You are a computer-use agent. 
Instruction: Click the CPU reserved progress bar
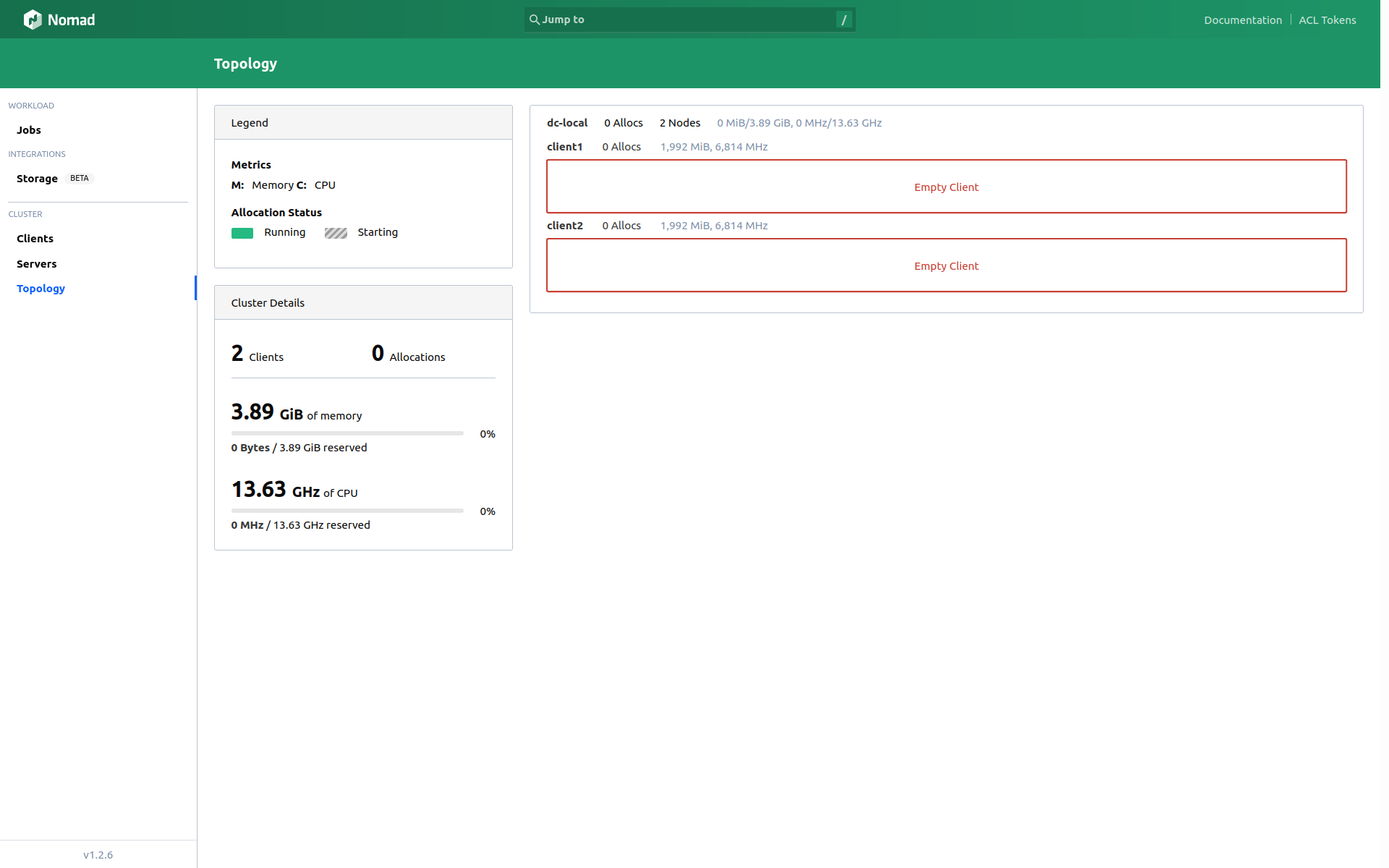(x=347, y=511)
